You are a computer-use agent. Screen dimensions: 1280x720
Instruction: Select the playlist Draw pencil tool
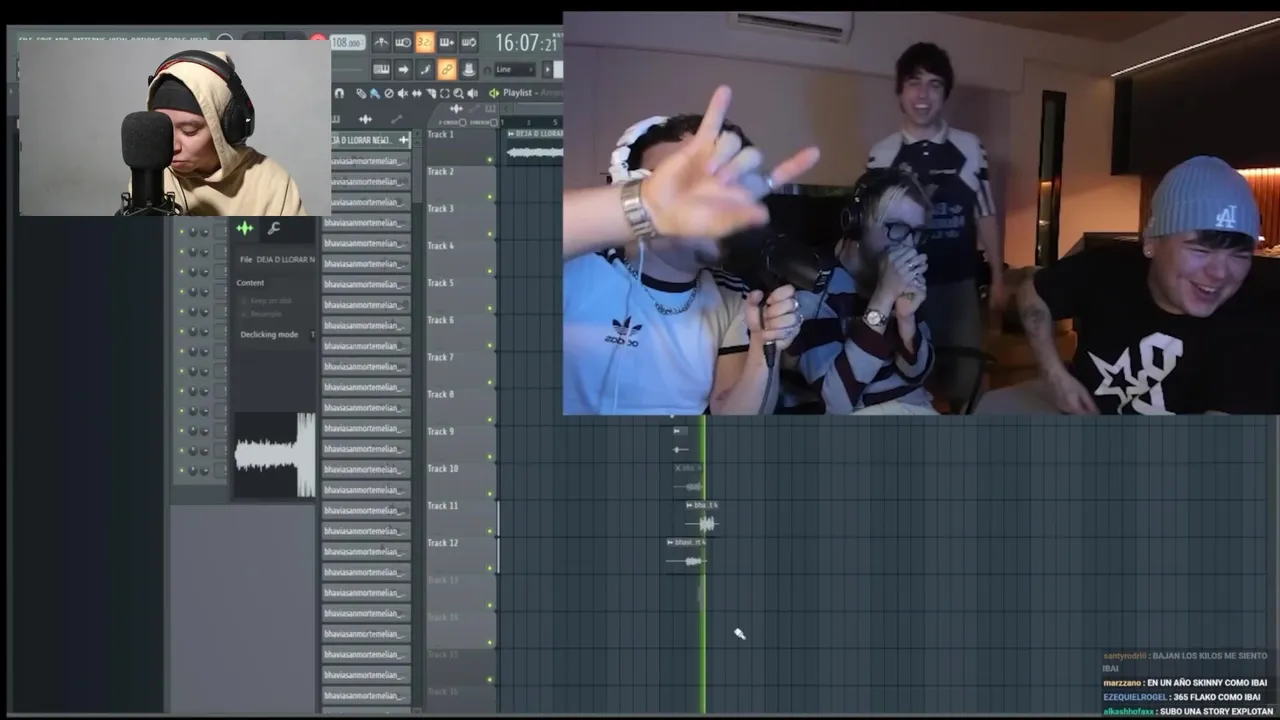361,93
